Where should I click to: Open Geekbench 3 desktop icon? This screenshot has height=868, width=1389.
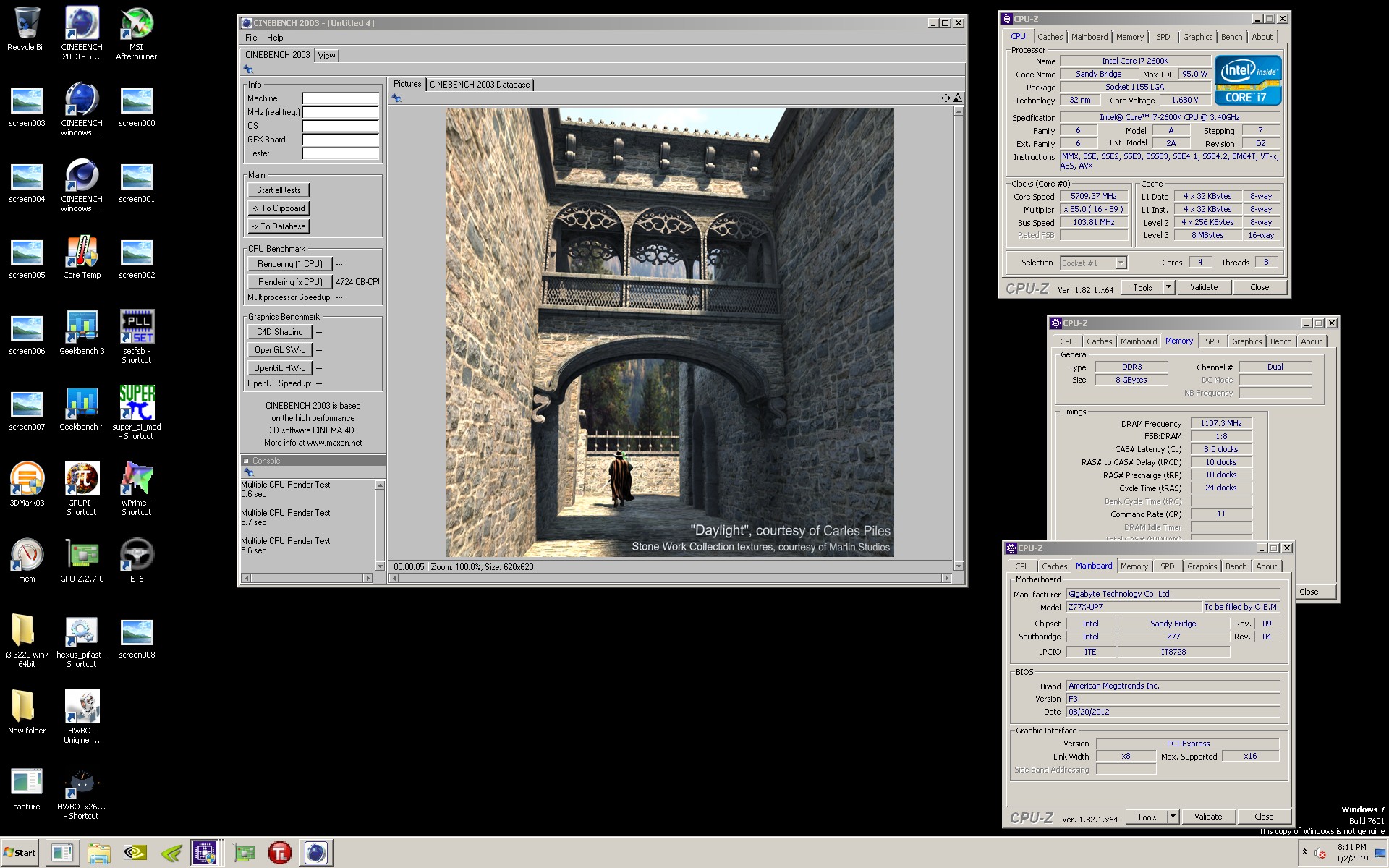[x=82, y=333]
